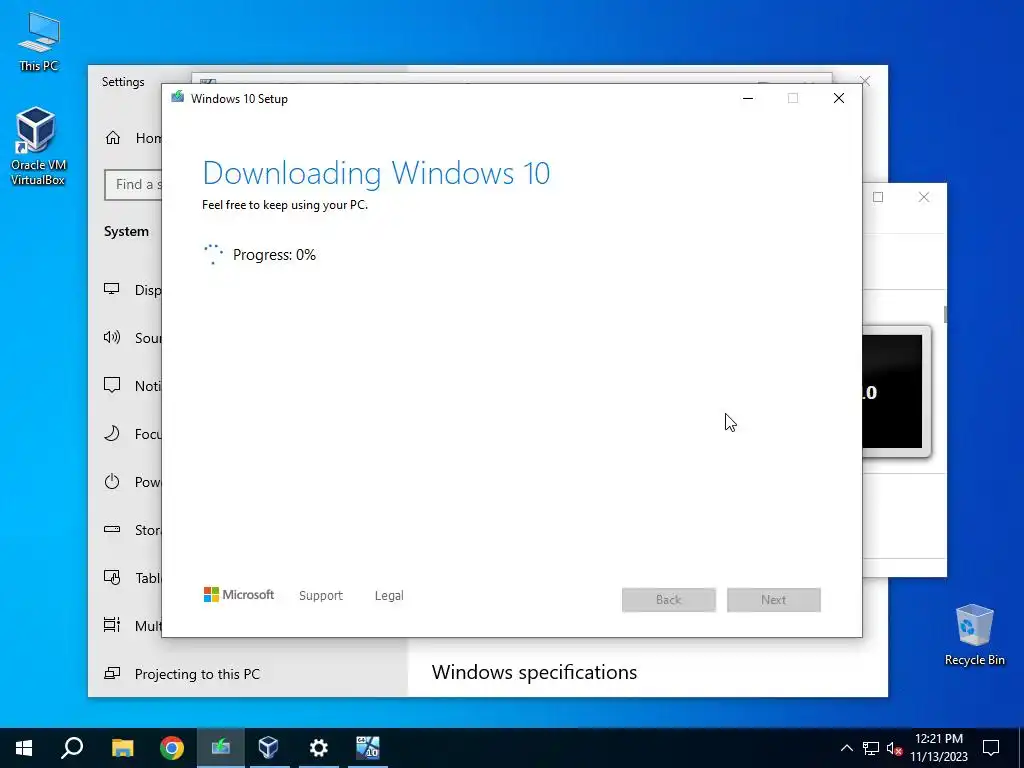Click the Back button in Windows 10 Setup
The image size is (1024, 768).
[669, 600]
